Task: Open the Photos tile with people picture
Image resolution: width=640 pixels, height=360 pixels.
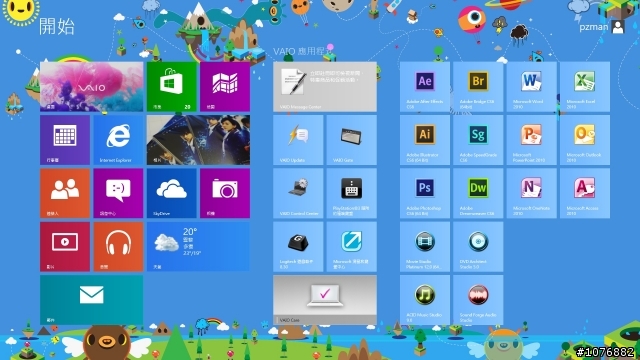Action: (198, 140)
